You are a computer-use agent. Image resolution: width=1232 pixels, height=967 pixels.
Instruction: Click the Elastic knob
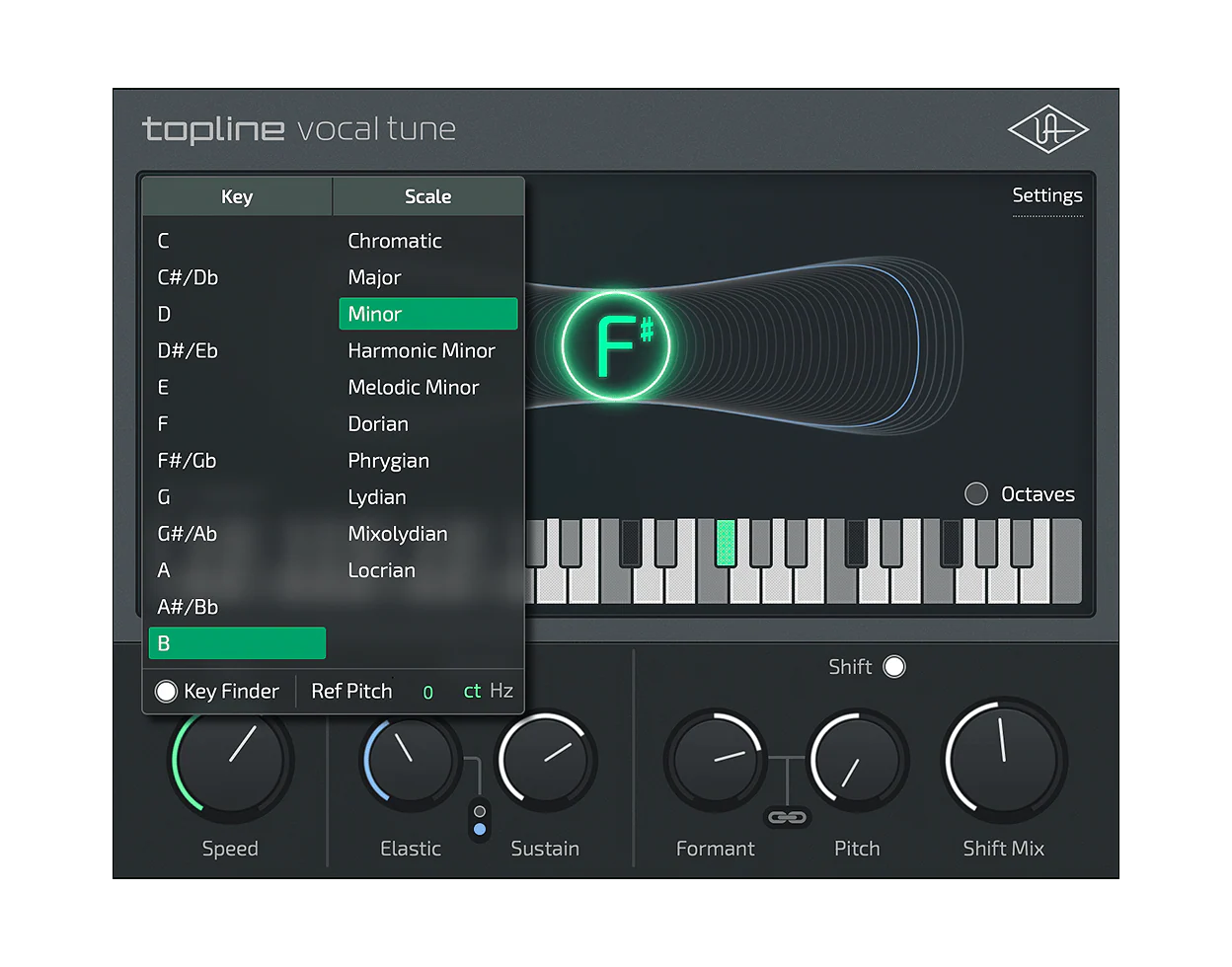tap(410, 760)
